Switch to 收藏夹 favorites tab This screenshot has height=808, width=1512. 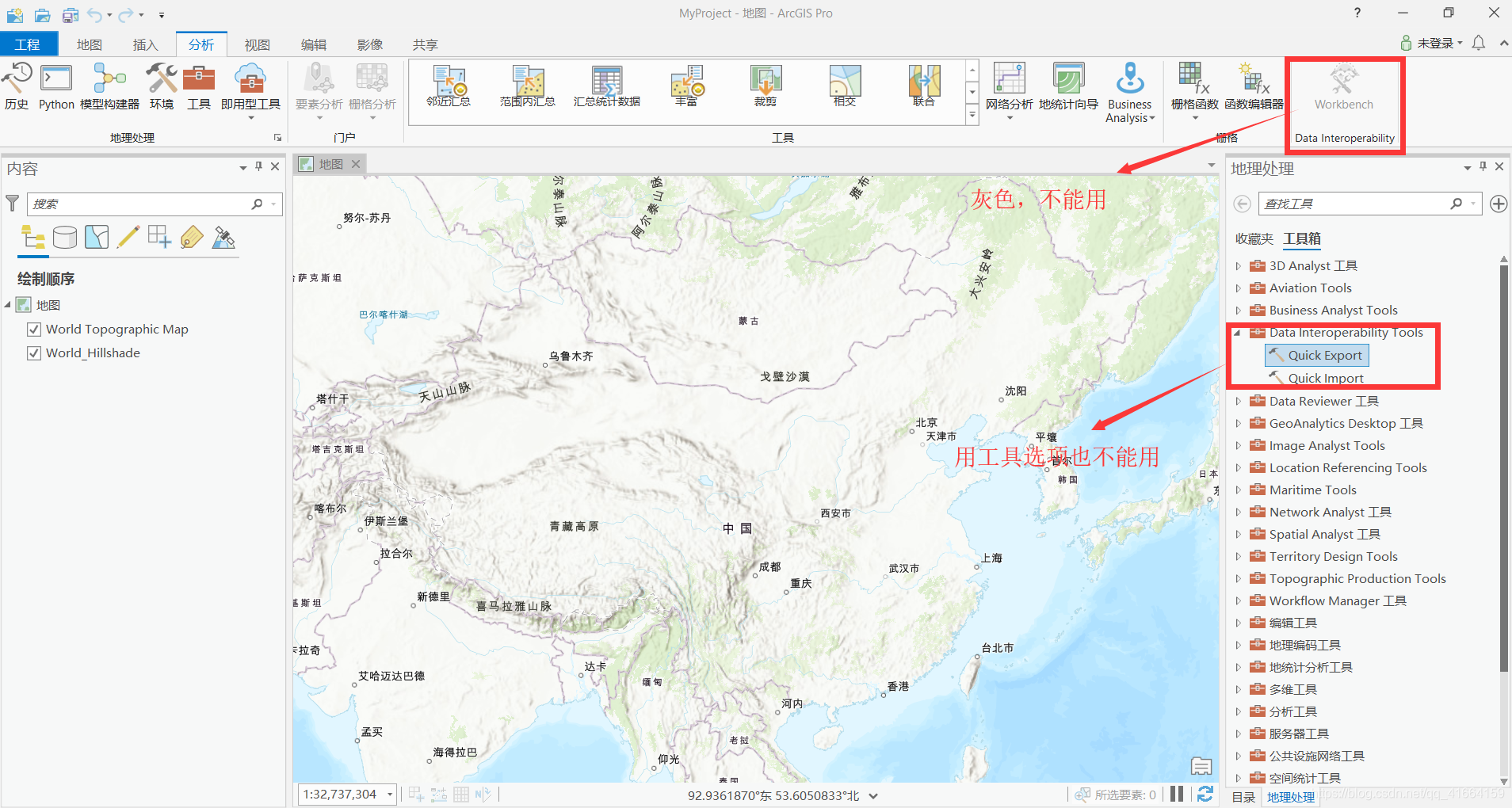tap(1254, 239)
